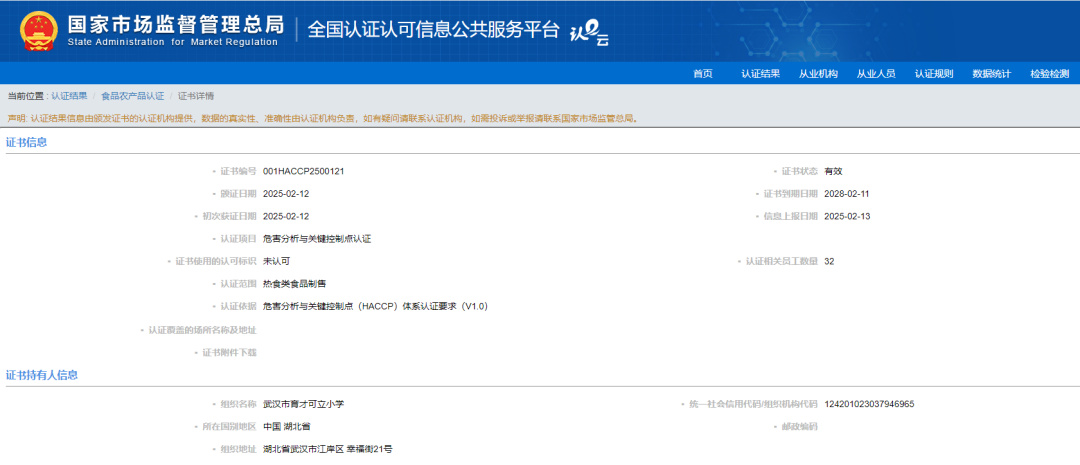Click the 国家市场监督管理总局 header title
Screen dimensions: 1080x465
click(175, 24)
